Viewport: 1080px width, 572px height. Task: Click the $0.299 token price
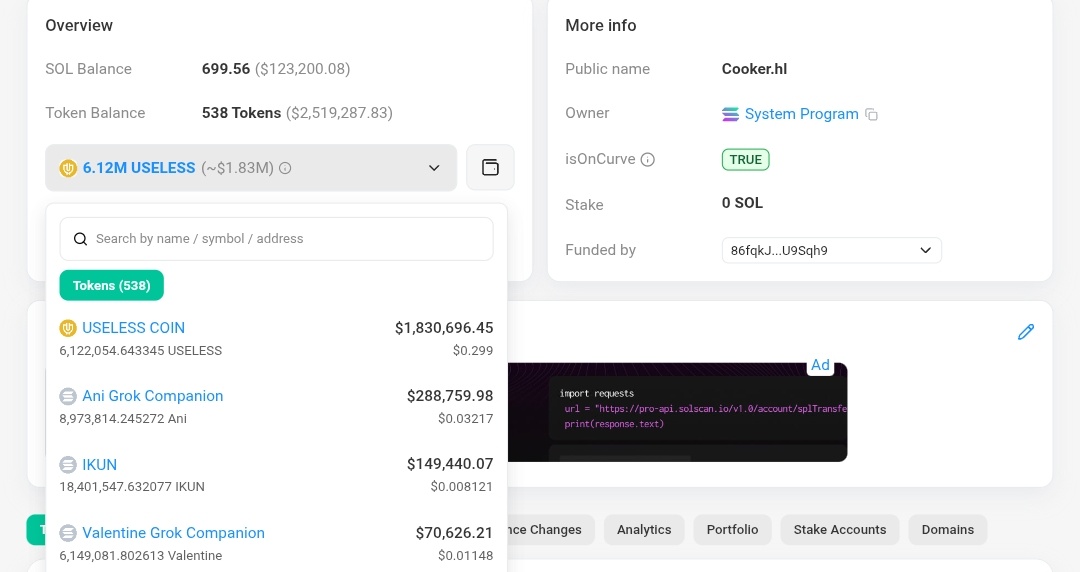click(x=472, y=351)
